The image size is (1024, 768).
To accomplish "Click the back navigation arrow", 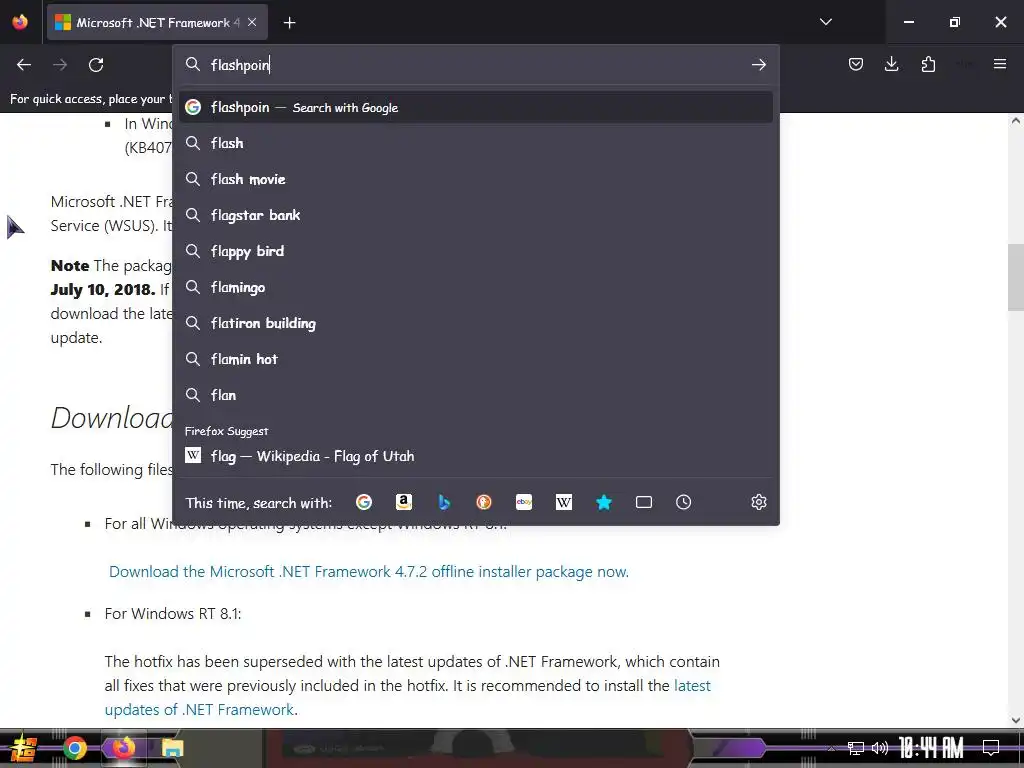I will pyautogui.click(x=24, y=65).
